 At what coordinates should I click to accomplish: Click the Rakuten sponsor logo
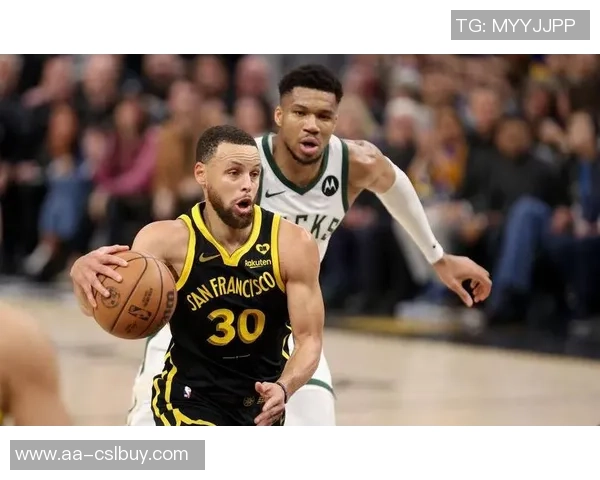[x=258, y=263]
